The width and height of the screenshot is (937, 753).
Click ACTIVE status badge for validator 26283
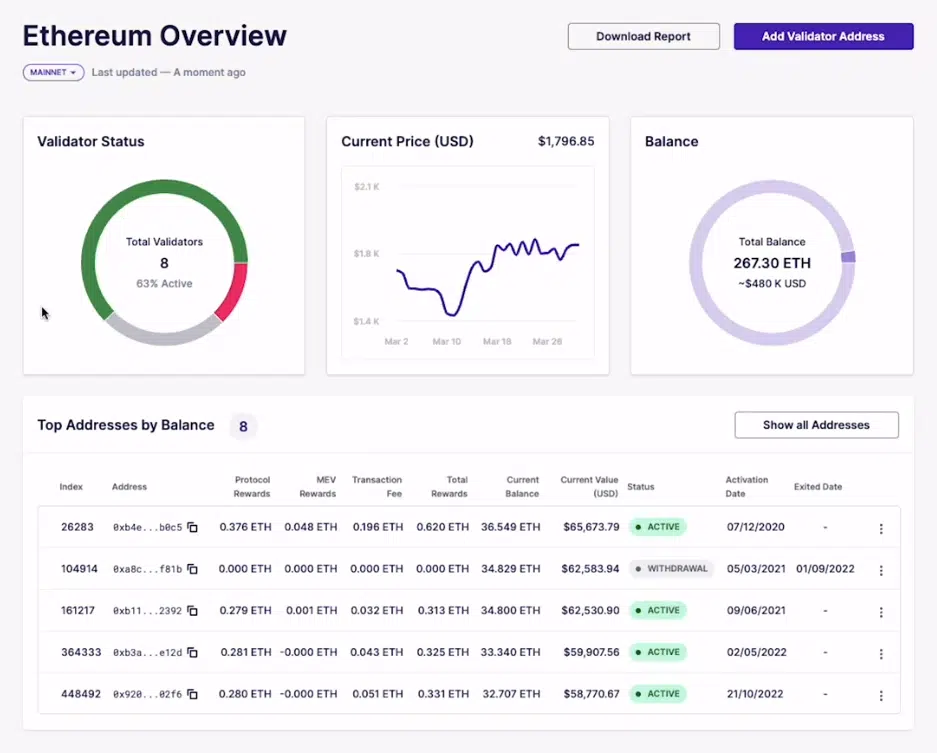[x=657, y=527]
